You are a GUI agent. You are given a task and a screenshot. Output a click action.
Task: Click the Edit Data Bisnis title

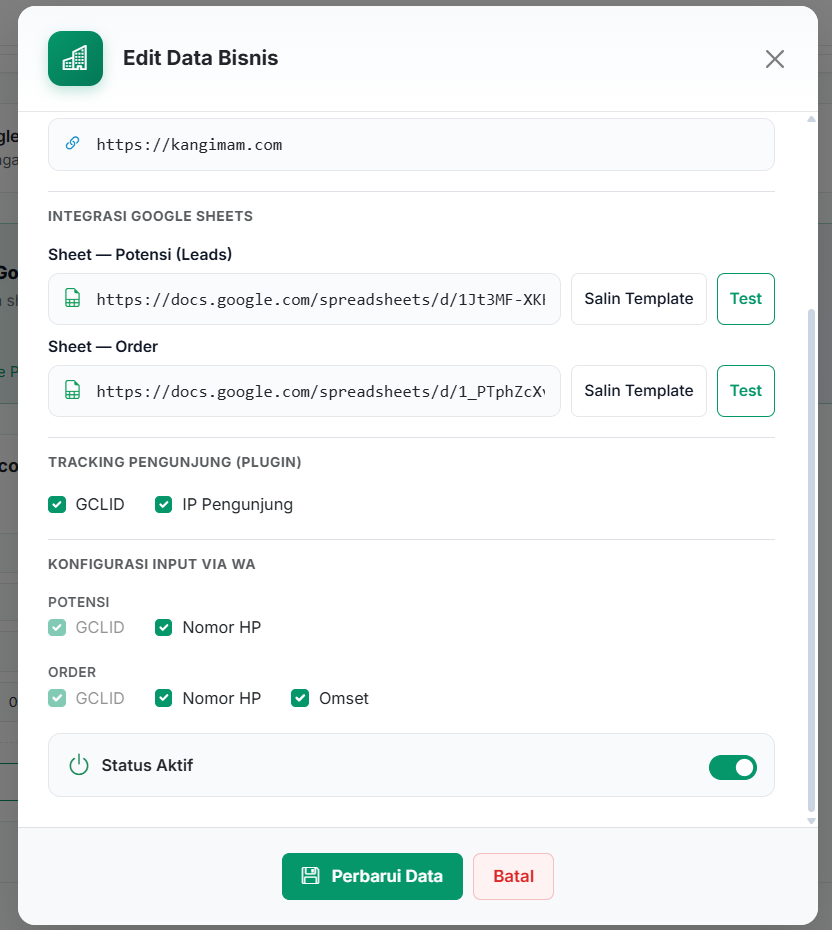tap(200, 58)
